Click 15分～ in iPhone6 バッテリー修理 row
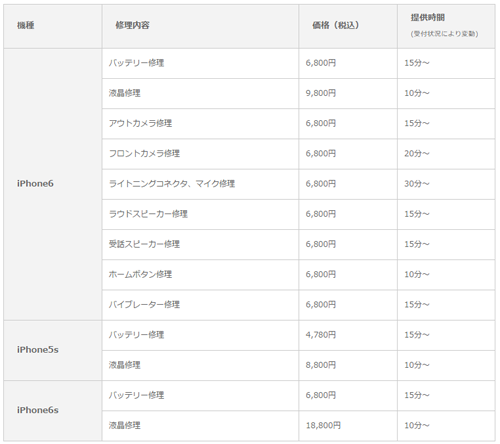The width and height of the screenshot is (500, 444). pyautogui.click(x=417, y=63)
